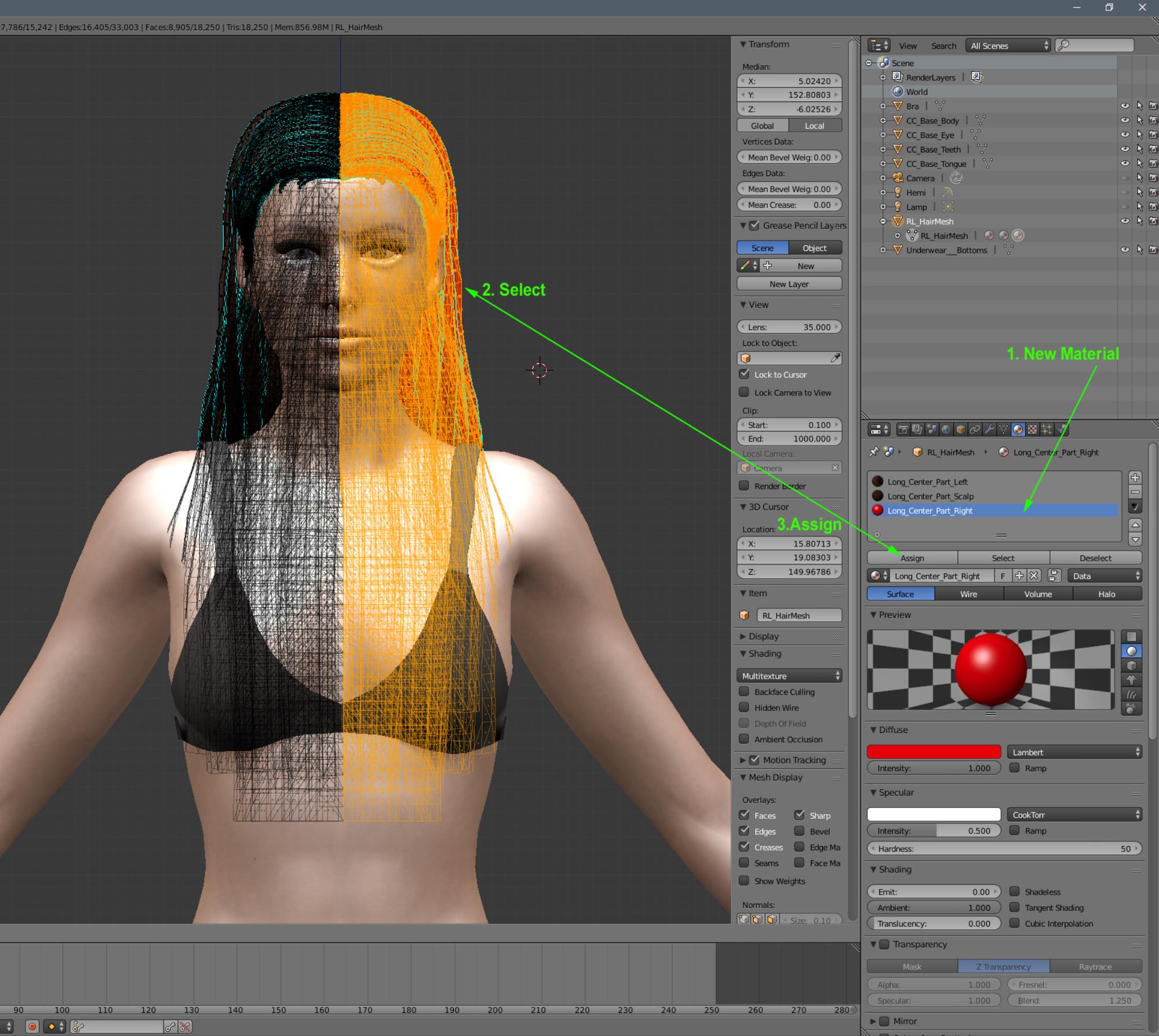Collapse the Transform panel
The width and height of the screenshot is (1159, 1036).
tap(742, 44)
